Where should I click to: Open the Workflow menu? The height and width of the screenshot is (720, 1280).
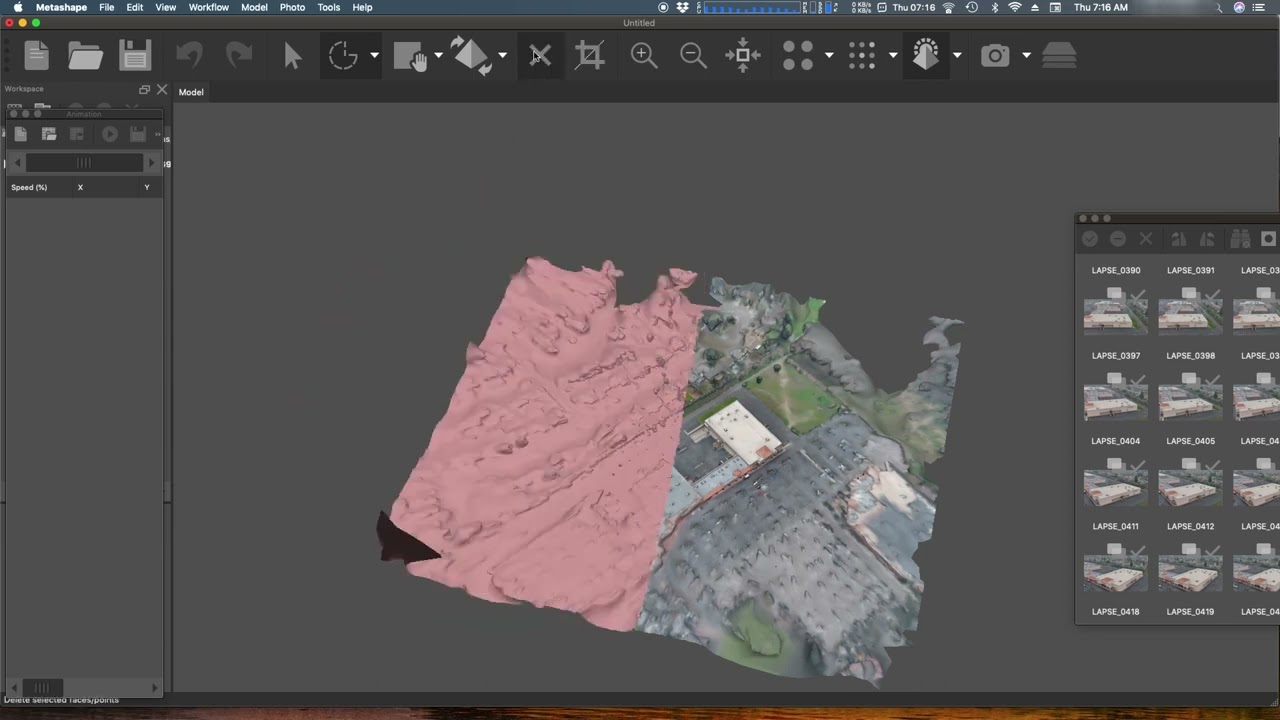click(209, 7)
